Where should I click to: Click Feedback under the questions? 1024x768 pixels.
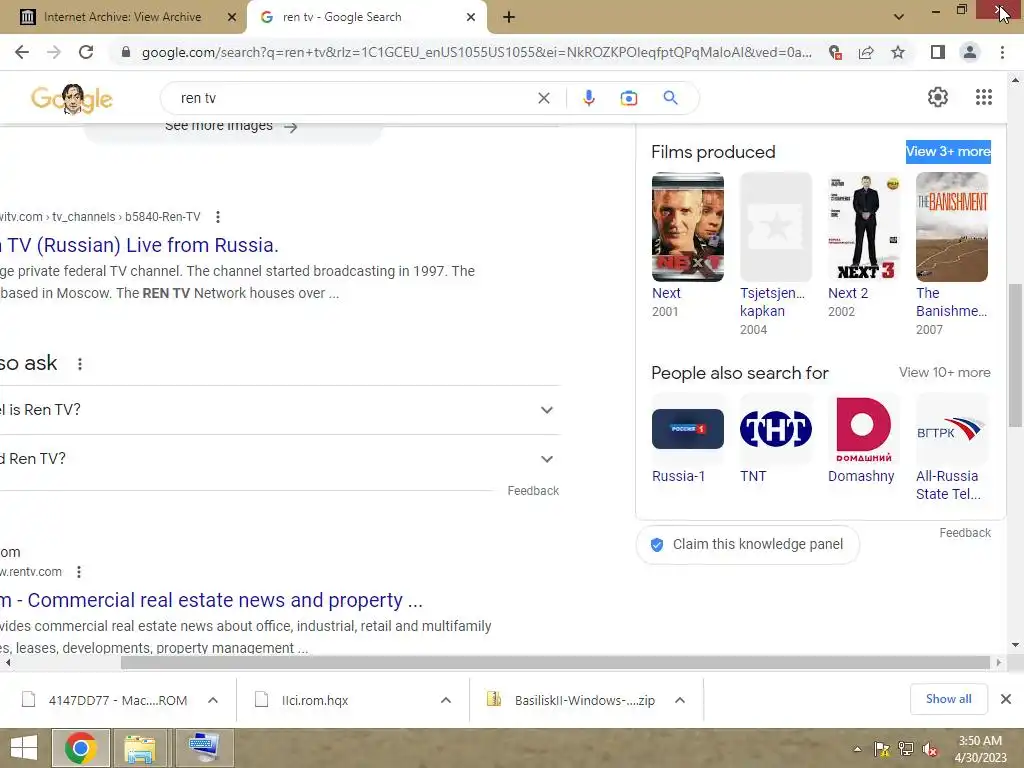click(x=533, y=490)
